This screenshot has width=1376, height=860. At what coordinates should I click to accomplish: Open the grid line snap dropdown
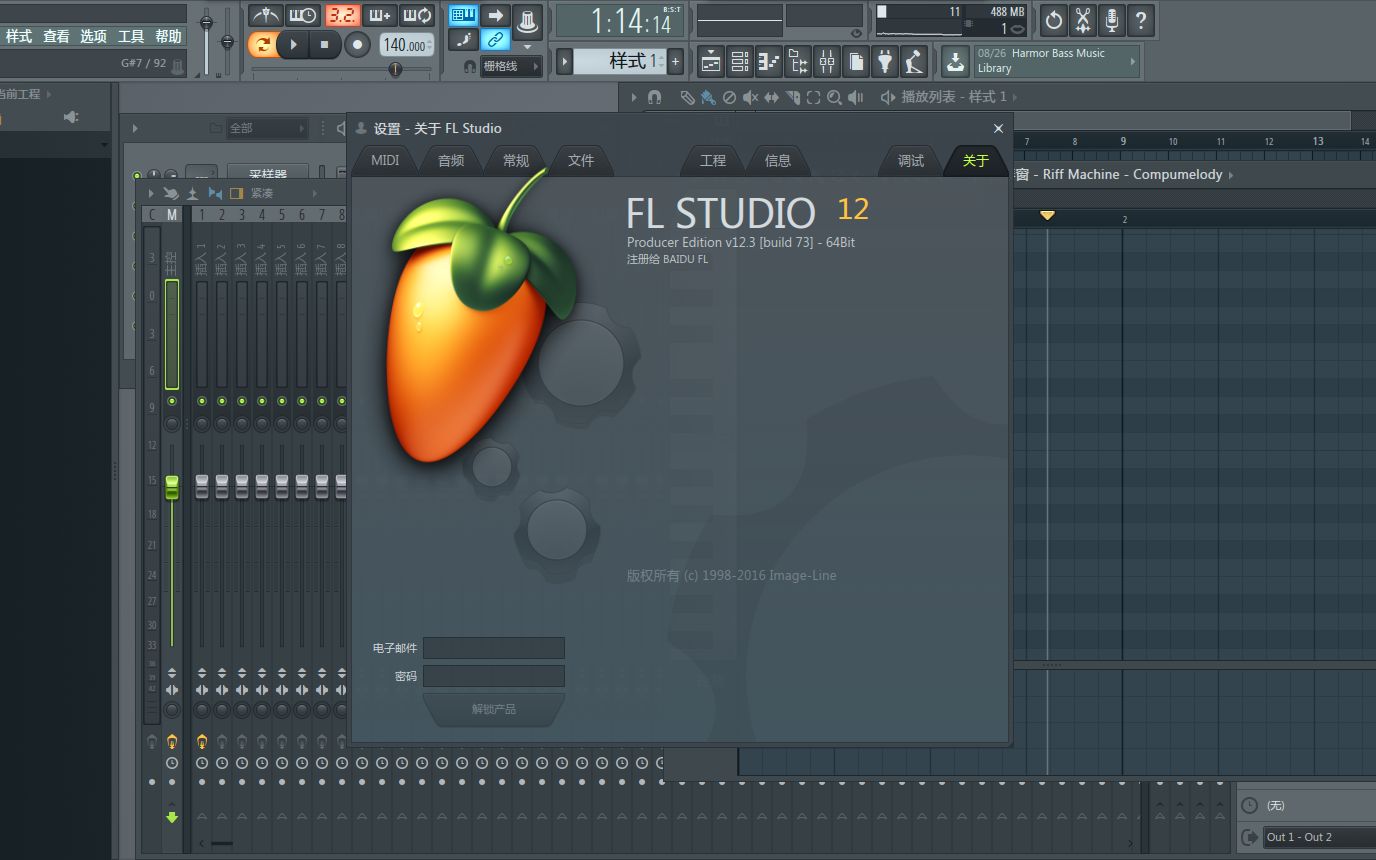point(511,66)
